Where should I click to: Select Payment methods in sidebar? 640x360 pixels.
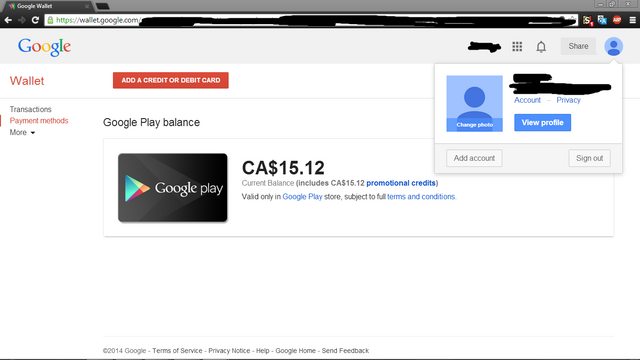click(x=39, y=121)
